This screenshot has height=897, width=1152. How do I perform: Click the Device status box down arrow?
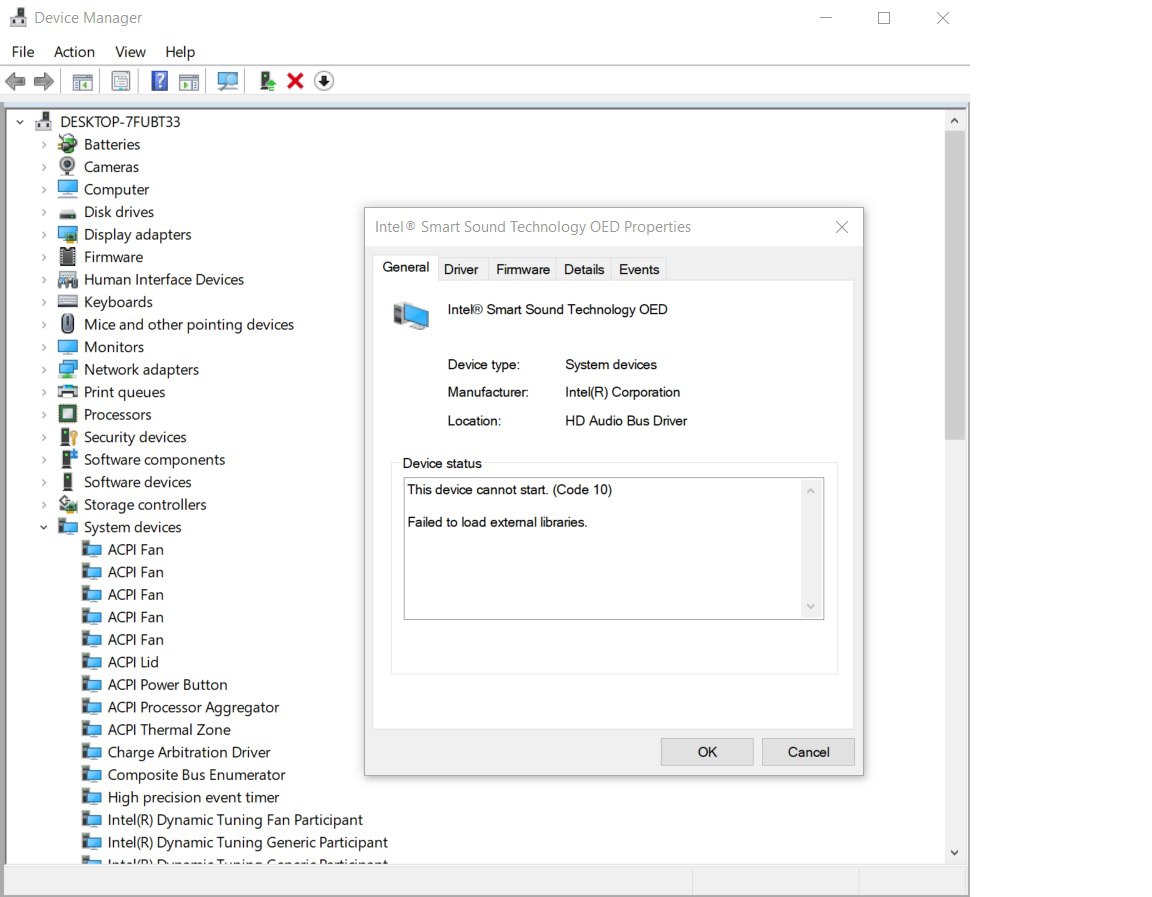tap(810, 607)
